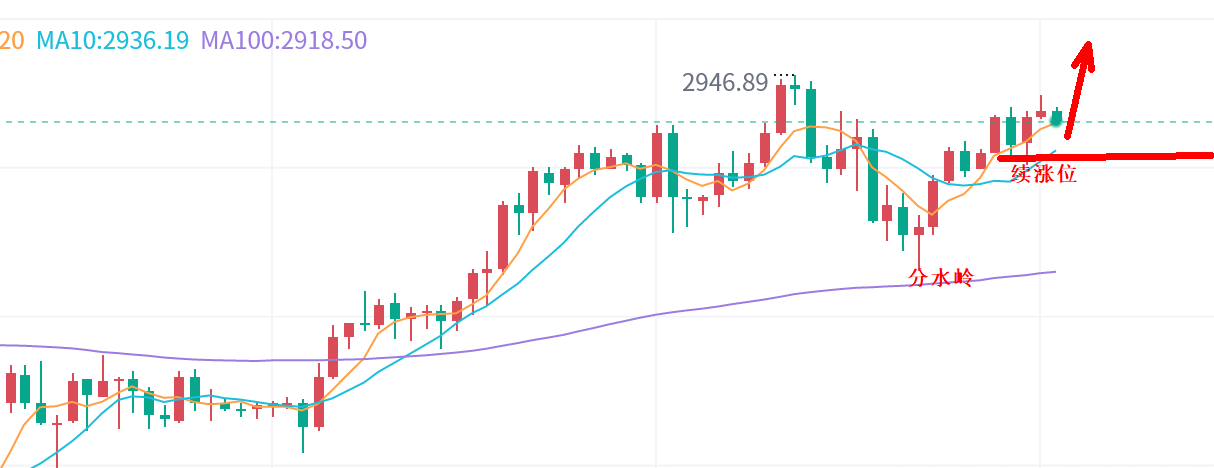
Task: Select the MA100:2918.50 indicator label
Action: 284,41
